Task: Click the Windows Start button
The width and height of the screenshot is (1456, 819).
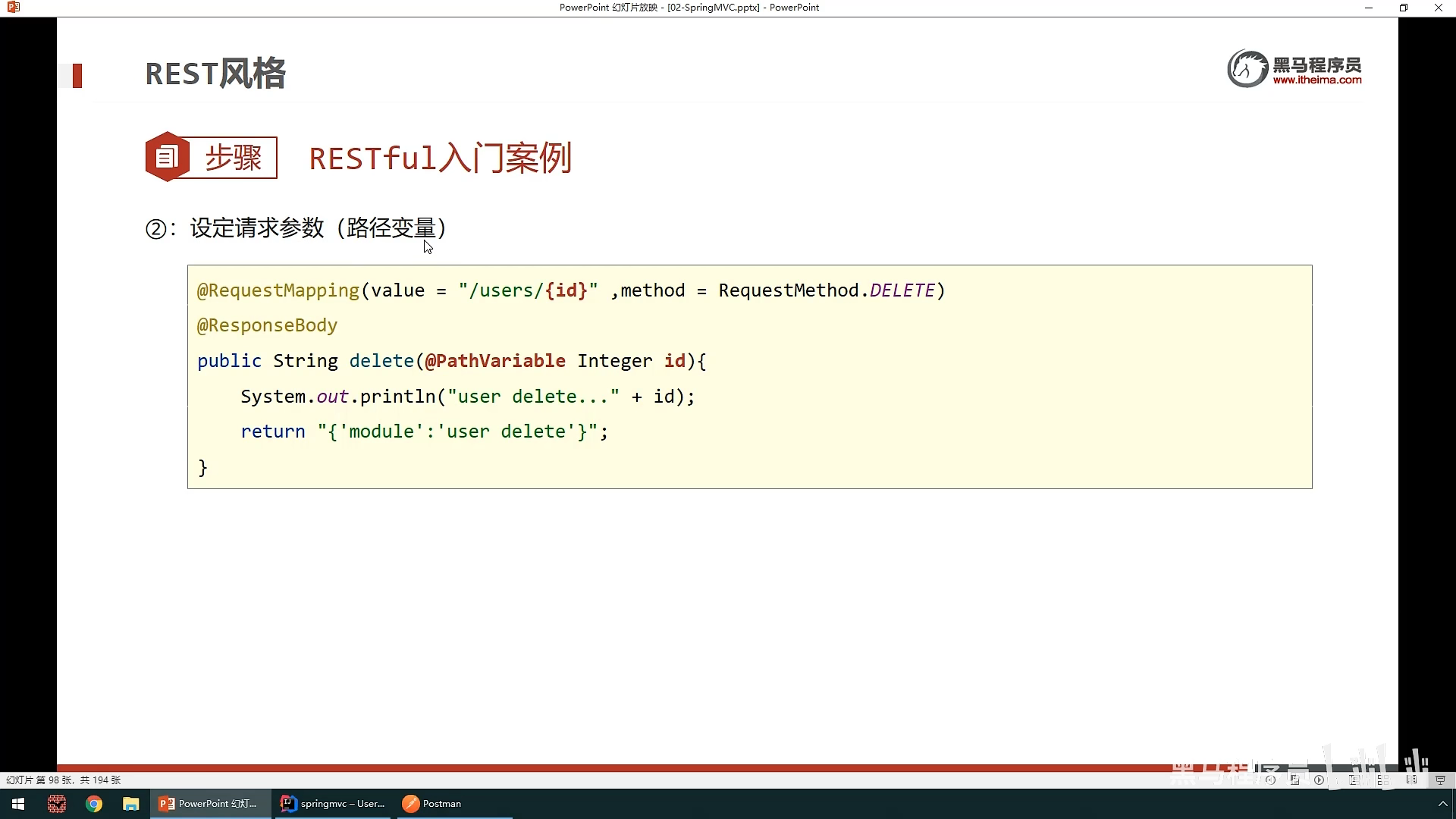Action: [x=18, y=804]
